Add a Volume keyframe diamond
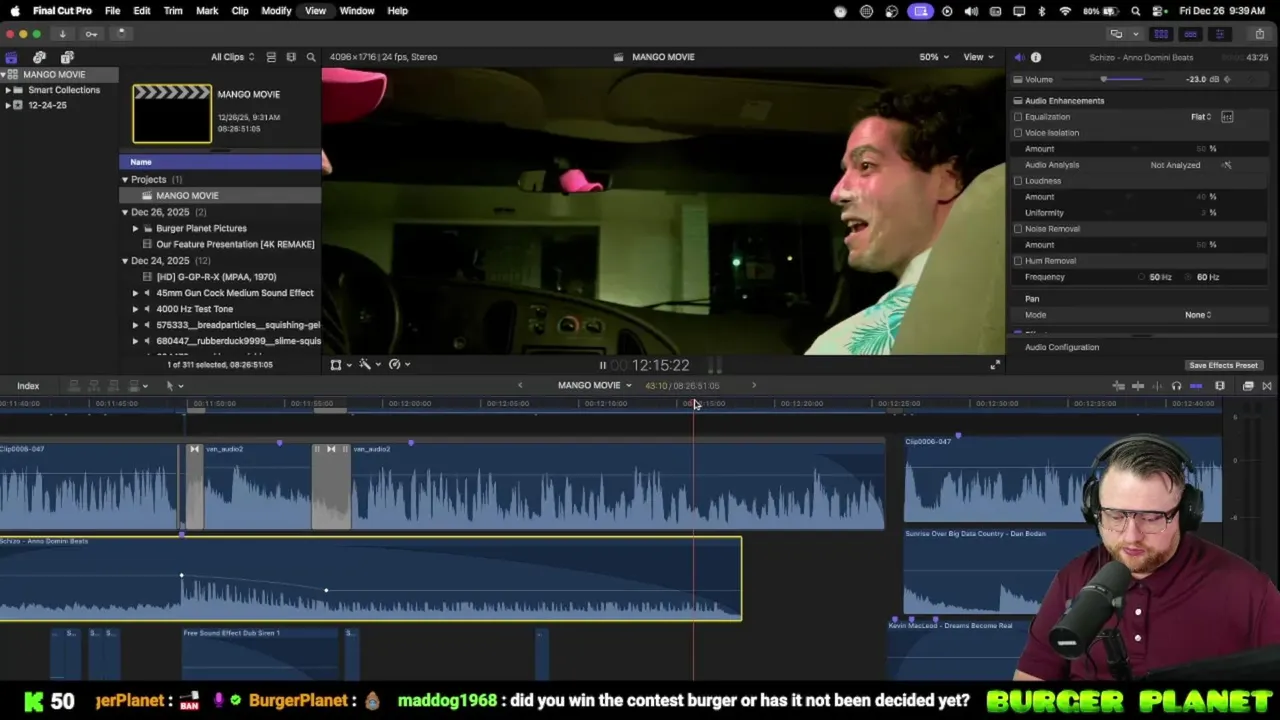The height and width of the screenshot is (720, 1280). click(x=1227, y=79)
